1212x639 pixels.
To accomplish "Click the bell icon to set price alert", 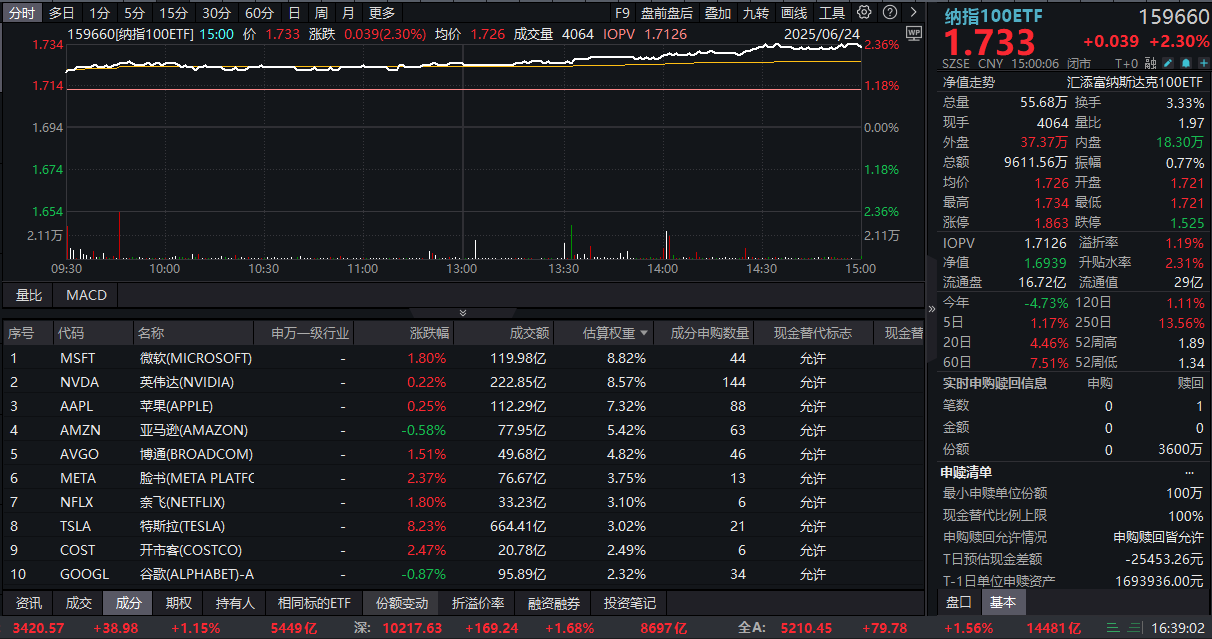I will 1186,62.
